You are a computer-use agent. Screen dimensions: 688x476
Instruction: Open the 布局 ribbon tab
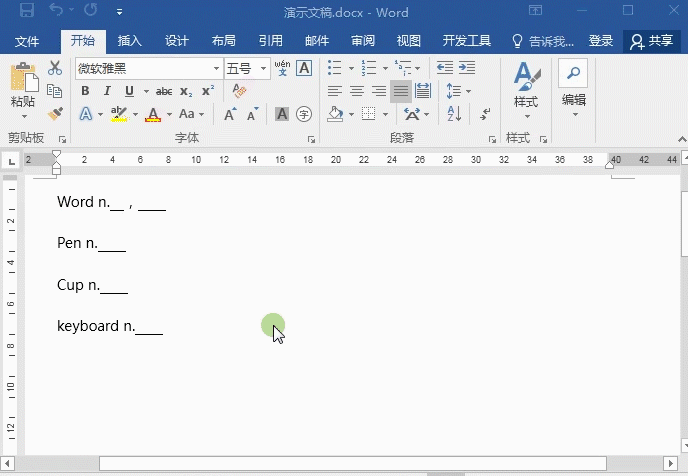point(224,41)
